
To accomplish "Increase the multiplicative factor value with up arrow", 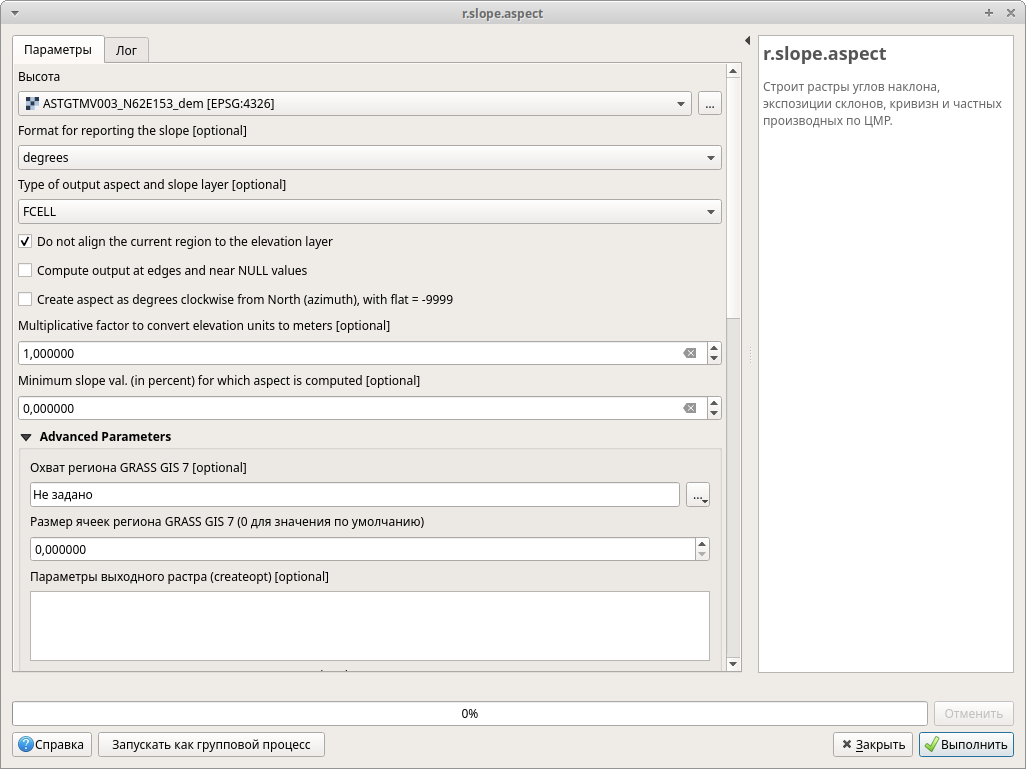I will click(714, 348).
